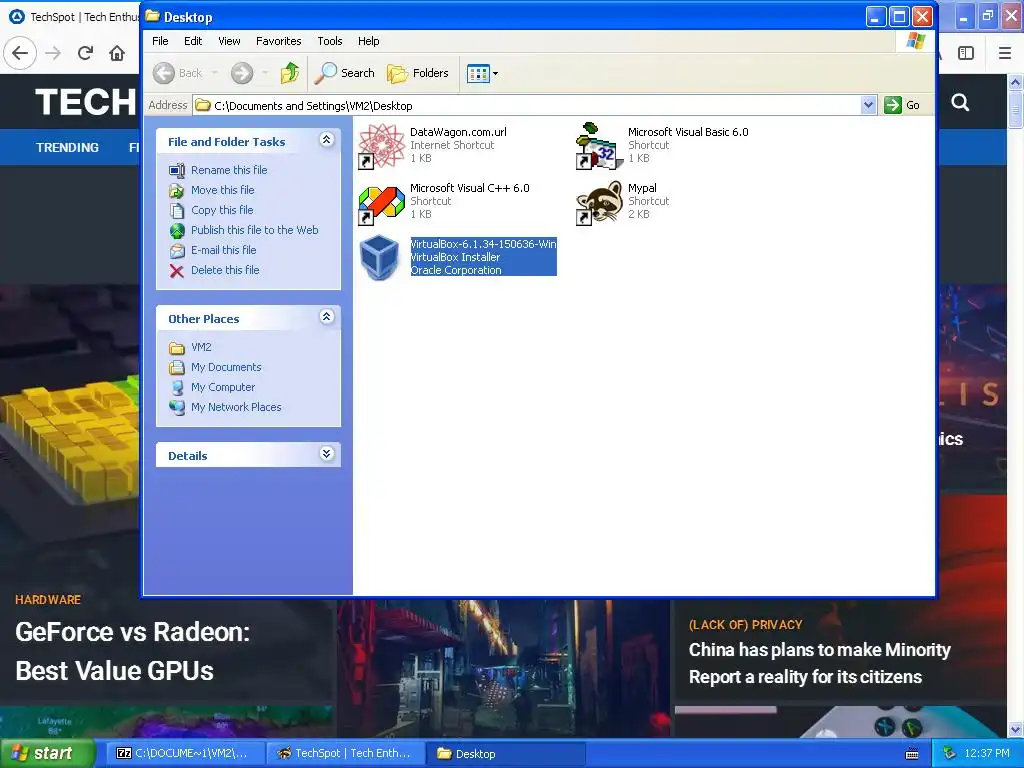Open My Computer in Other Places
1024x768 pixels.
click(223, 387)
